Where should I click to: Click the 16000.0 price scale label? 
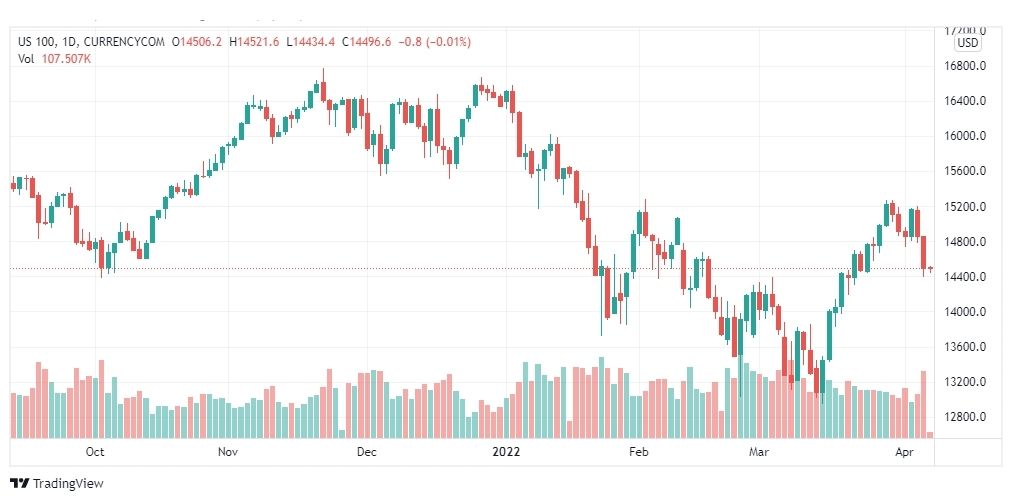pos(965,136)
